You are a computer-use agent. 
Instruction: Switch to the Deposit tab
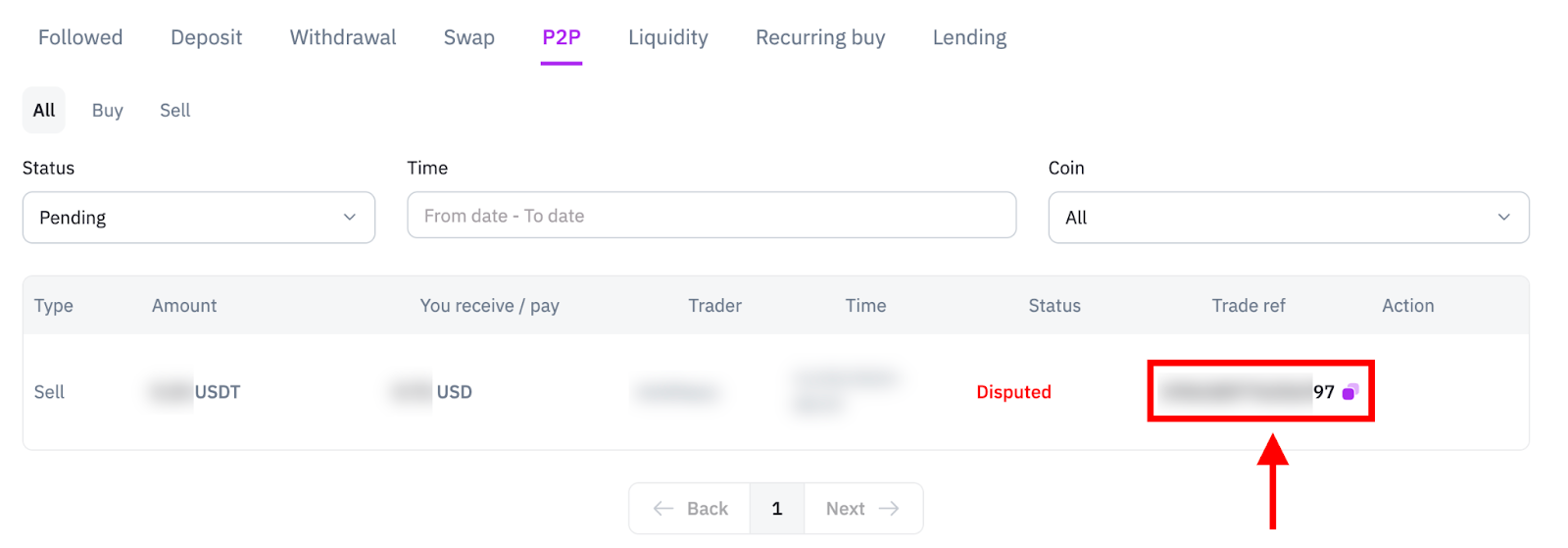pyautogui.click(x=206, y=37)
